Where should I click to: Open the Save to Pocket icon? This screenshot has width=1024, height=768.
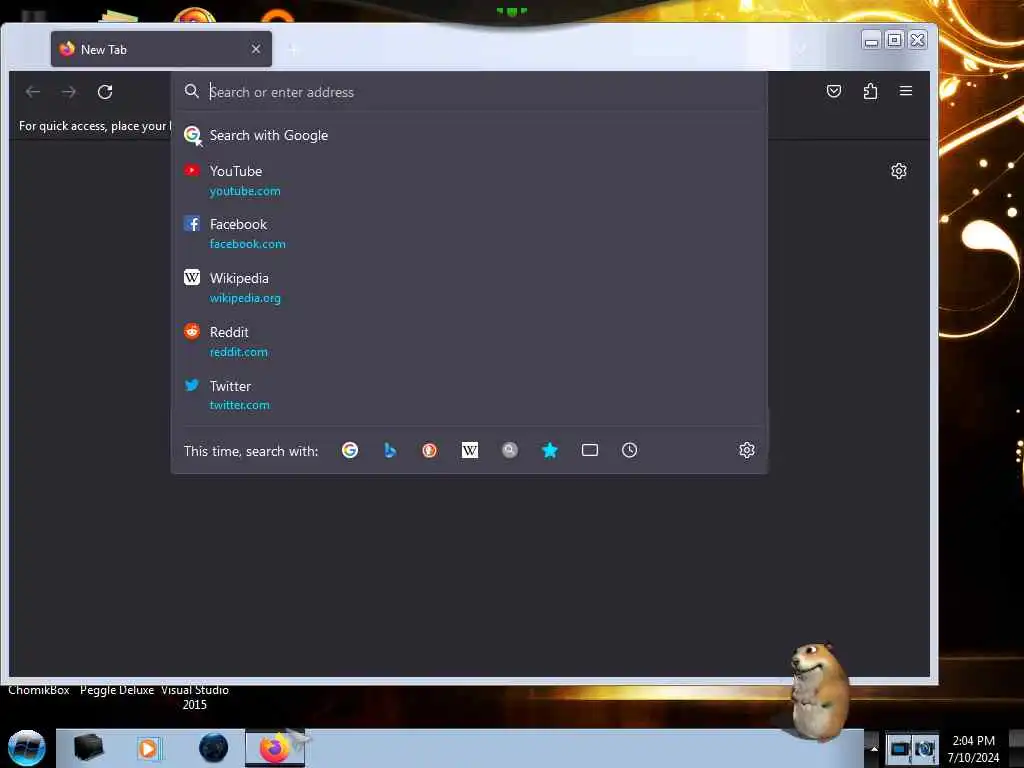pyautogui.click(x=834, y=91)
